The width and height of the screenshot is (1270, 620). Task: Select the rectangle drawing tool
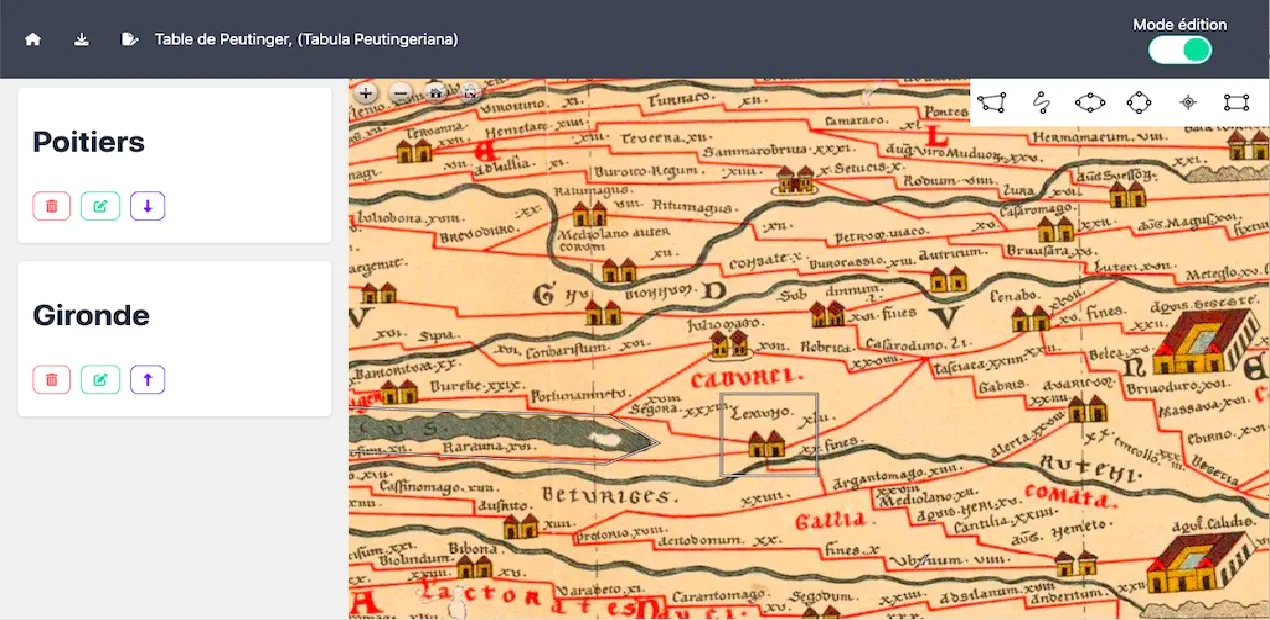click(1237, 102)
